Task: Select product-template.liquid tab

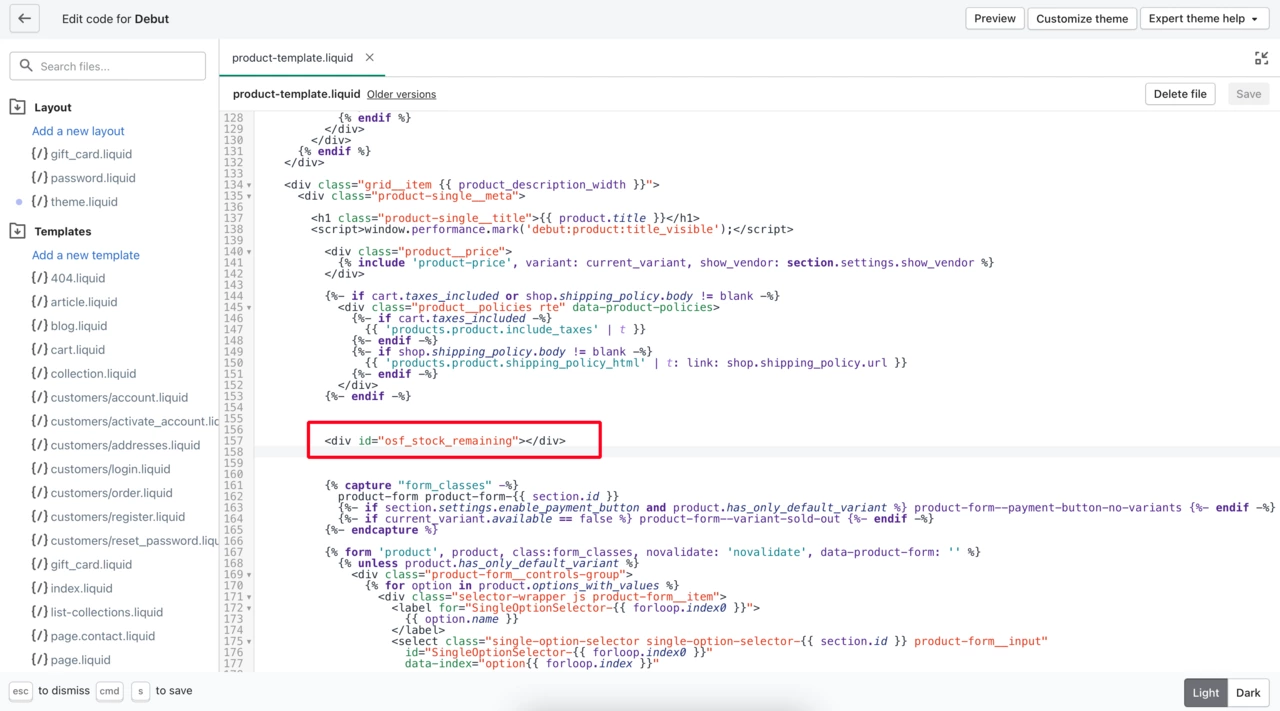Action: coord(292,58)
